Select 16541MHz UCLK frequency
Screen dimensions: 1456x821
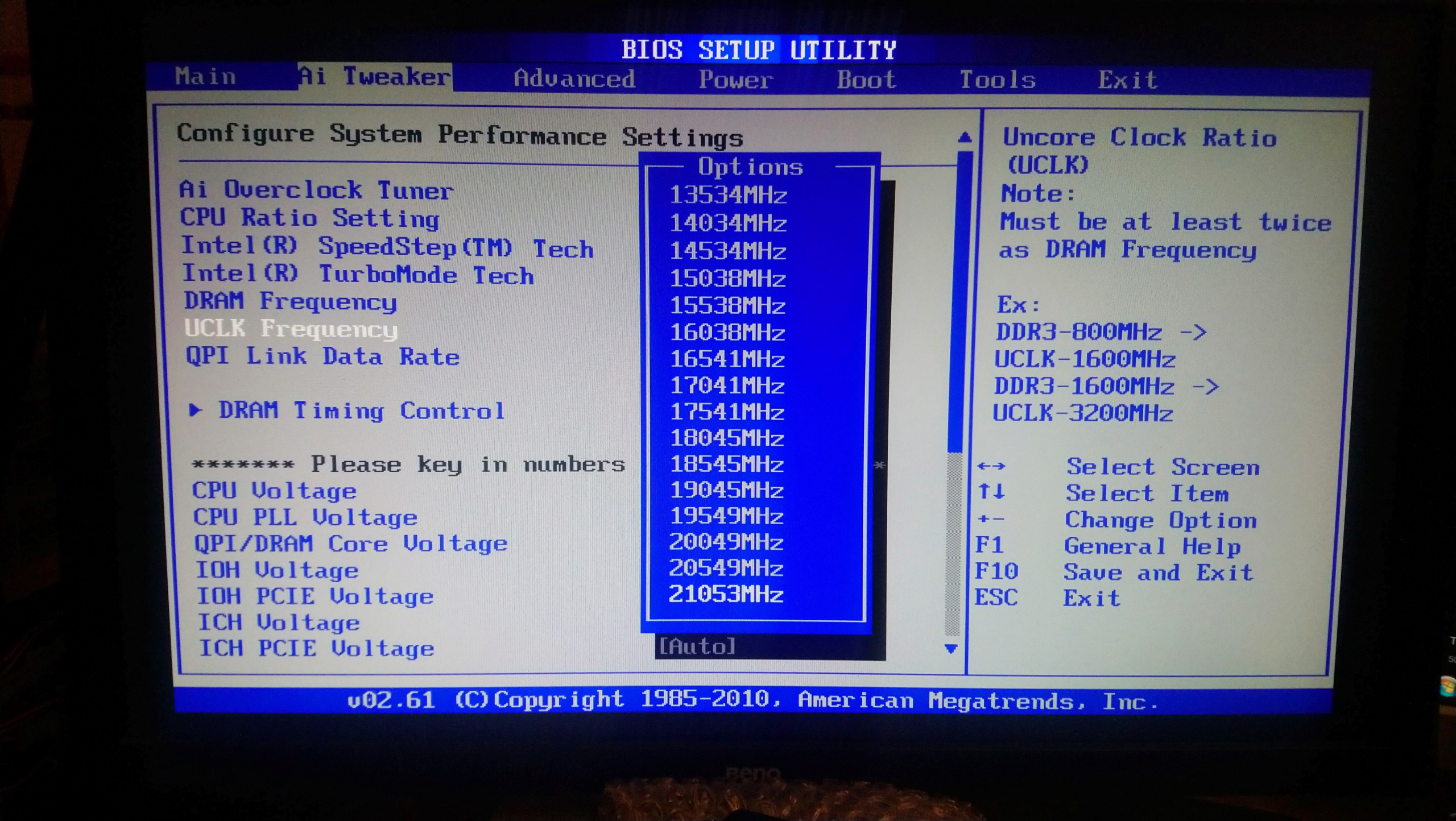pyautogui.click(x=727, y=359)
